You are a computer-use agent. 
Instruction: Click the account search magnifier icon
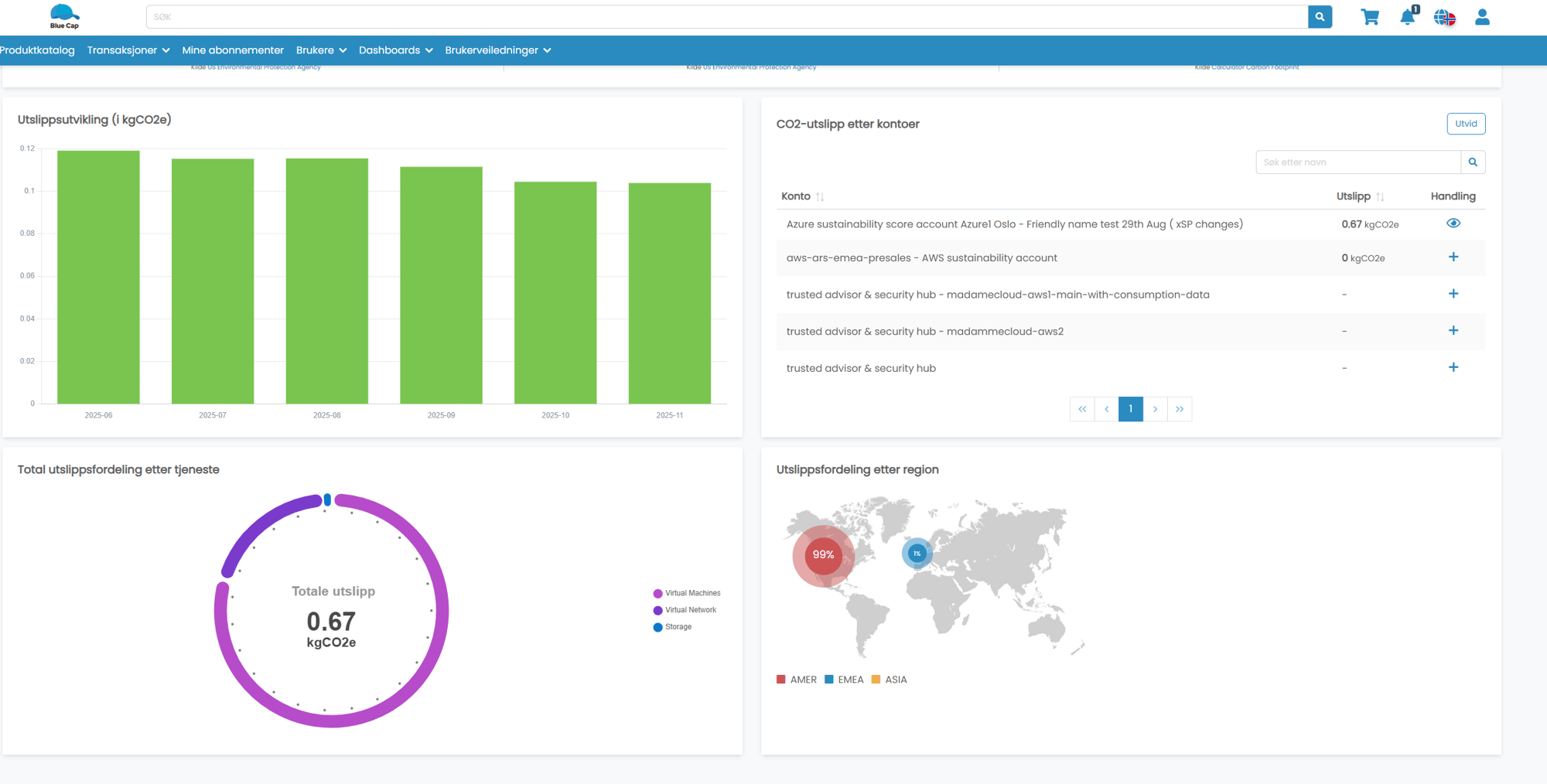click(1473, 162)
